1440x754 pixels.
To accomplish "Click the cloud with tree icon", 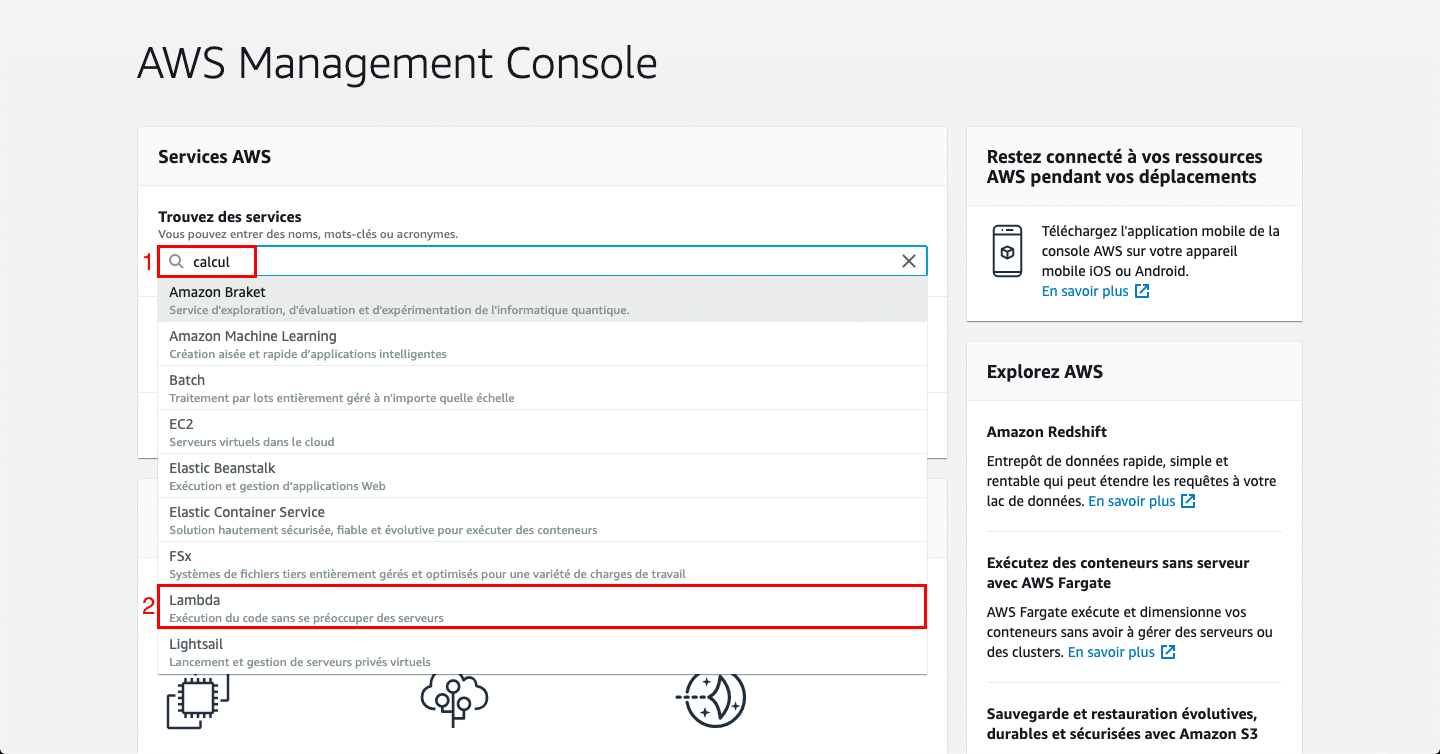I will [454, 699].
